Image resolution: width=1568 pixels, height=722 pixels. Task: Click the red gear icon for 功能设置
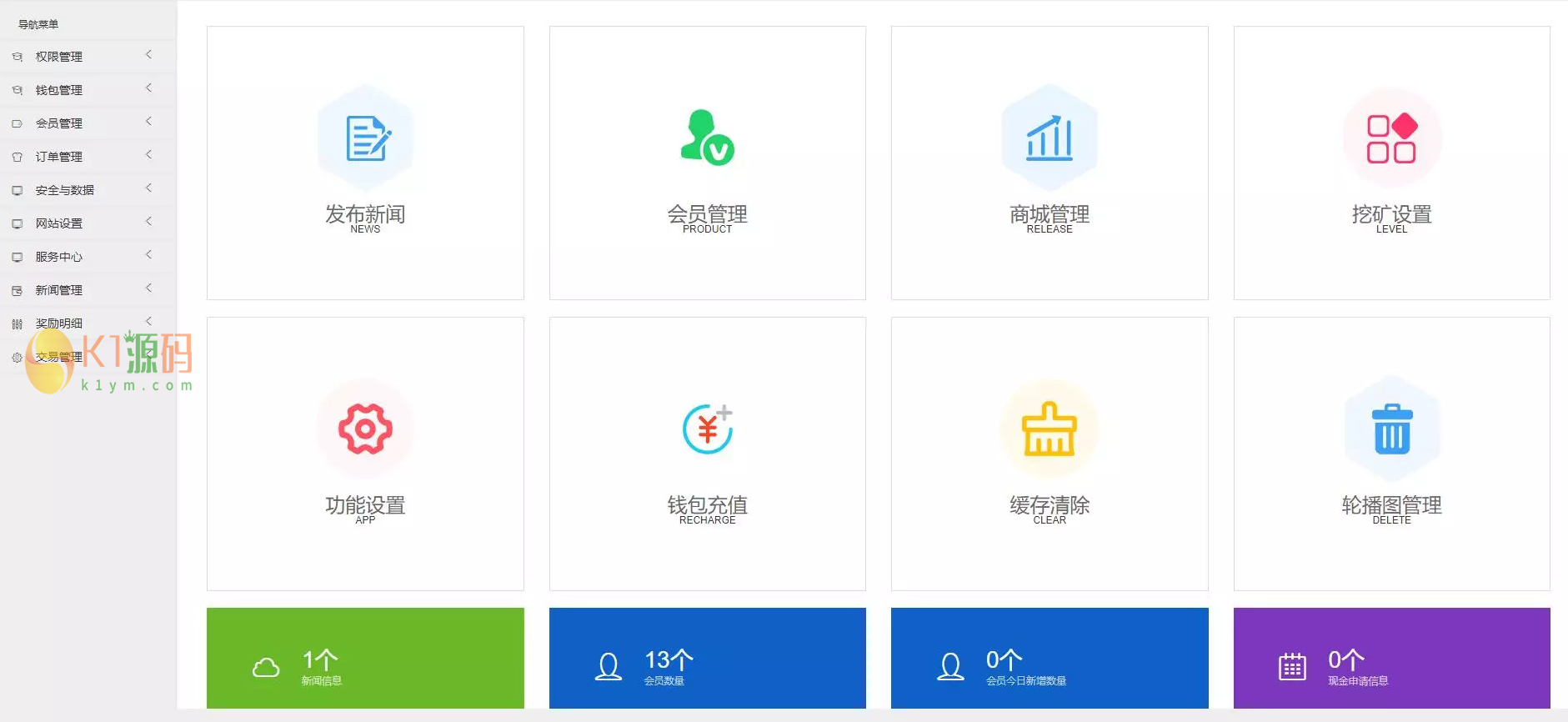click(365, 429)
